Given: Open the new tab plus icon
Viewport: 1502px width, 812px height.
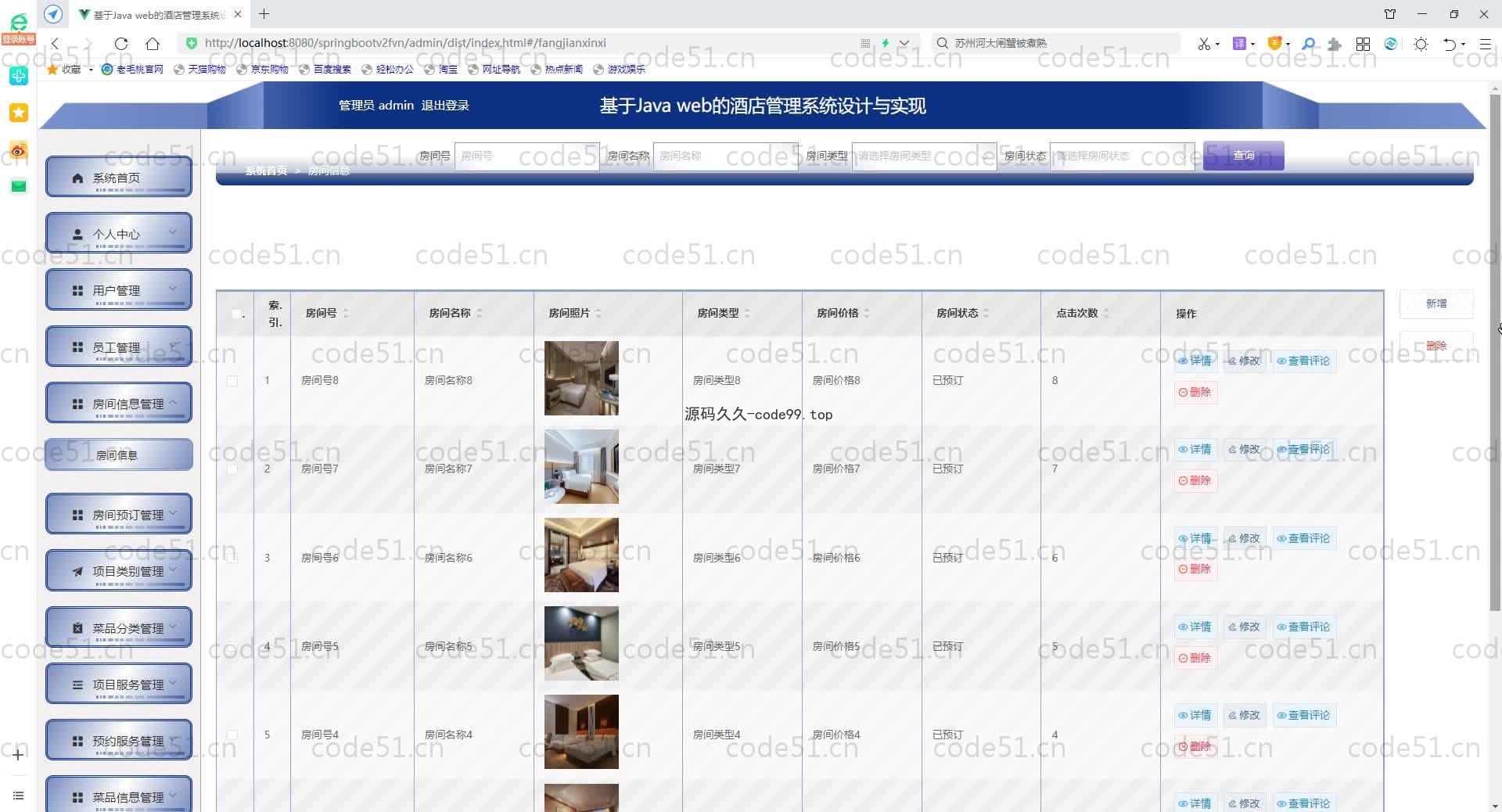Looking at the screenshot, I should (x=264, y=14).
